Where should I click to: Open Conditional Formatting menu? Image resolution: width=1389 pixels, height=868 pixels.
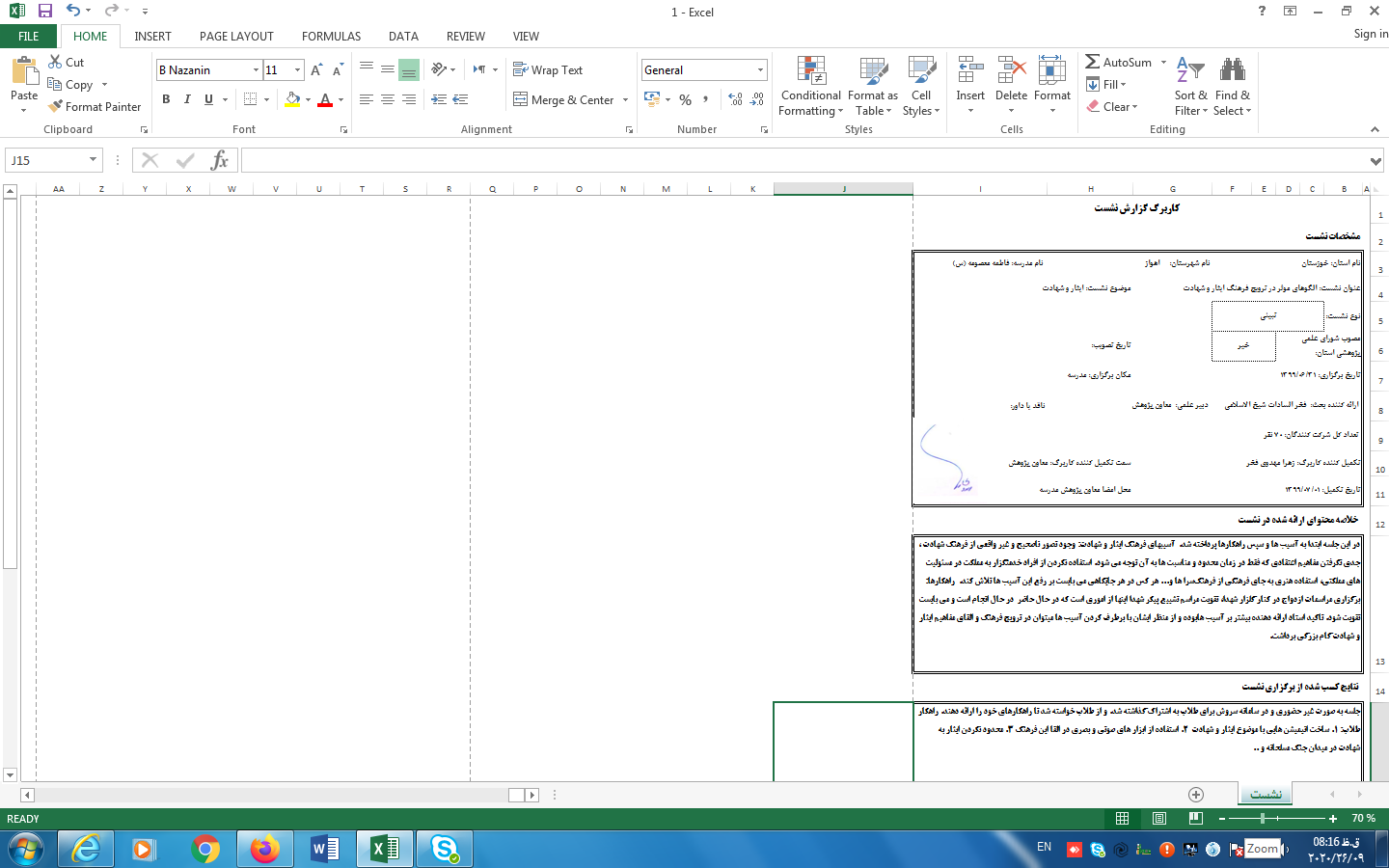[810, 87]
